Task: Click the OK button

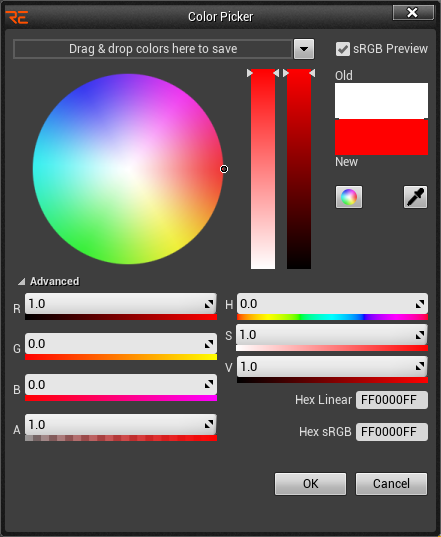Action: (310, 484)
